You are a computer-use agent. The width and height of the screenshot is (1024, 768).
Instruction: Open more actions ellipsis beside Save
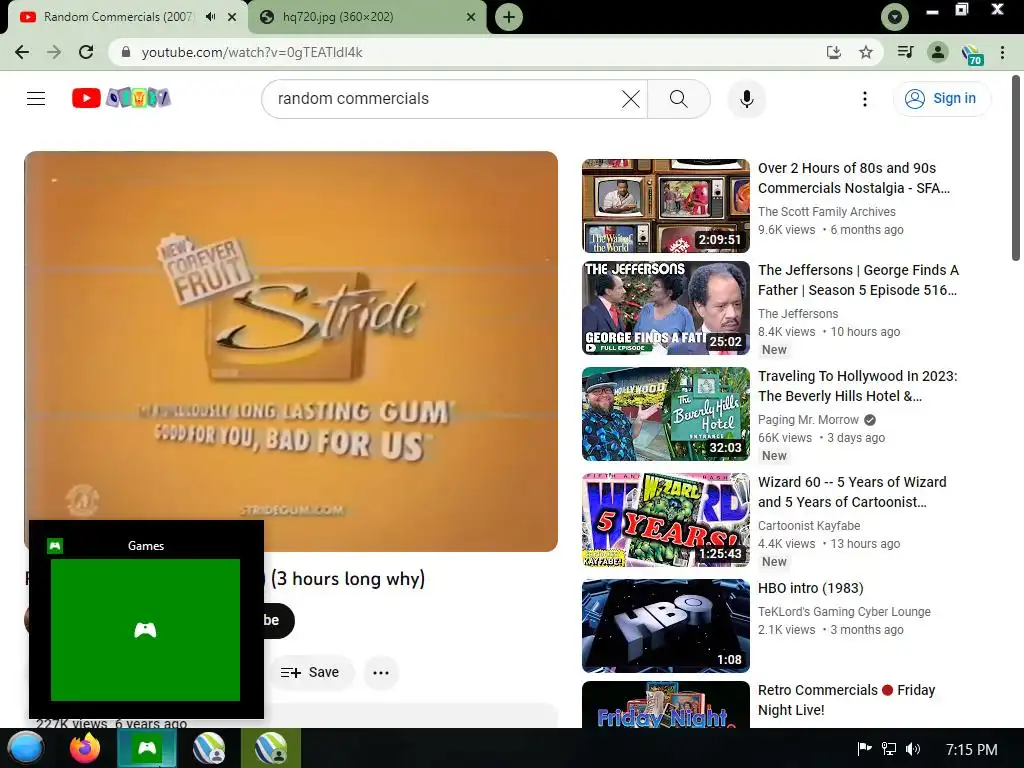(x=381, y=672)
